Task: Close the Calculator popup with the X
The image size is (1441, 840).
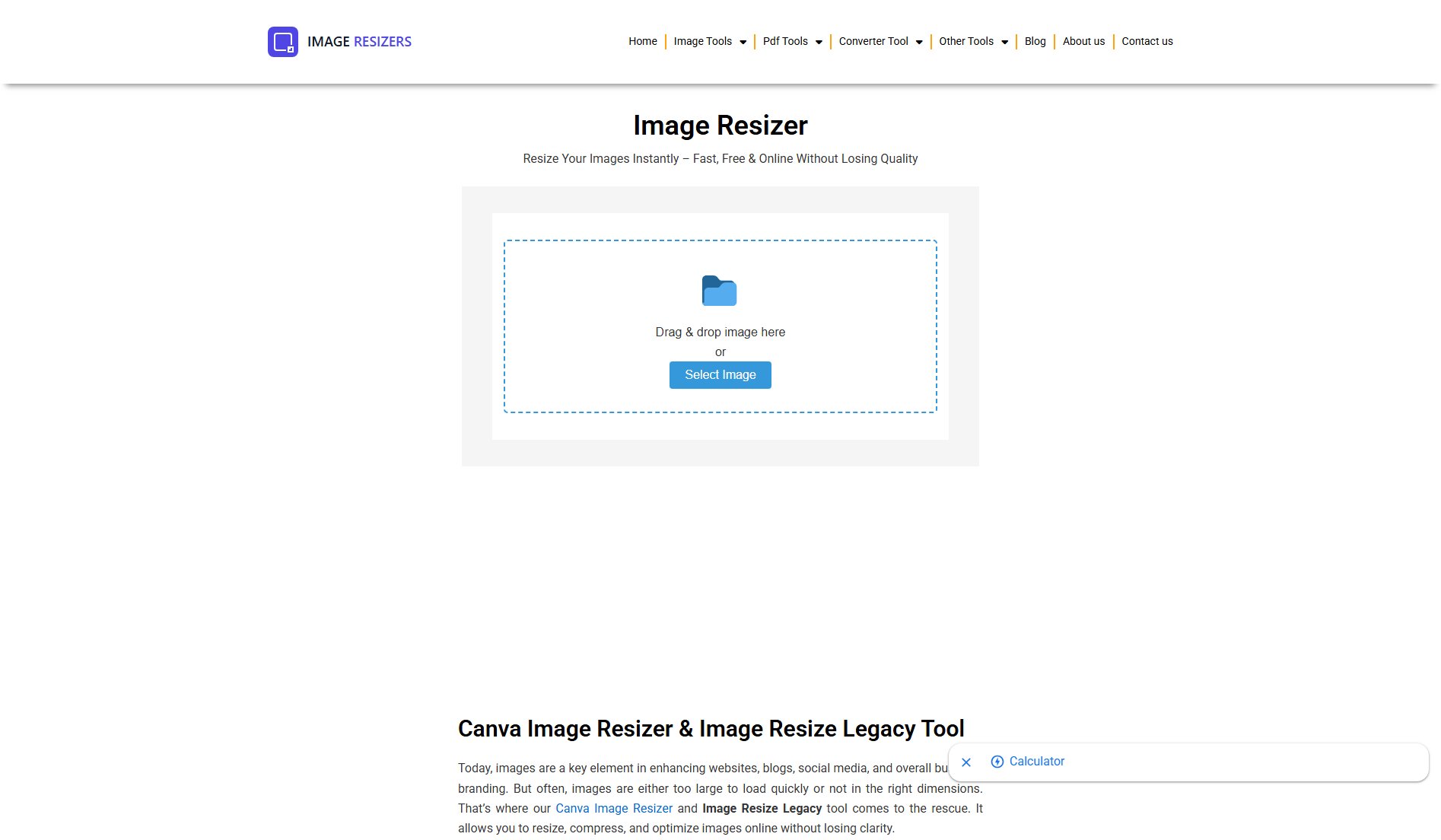Action: (966, 762)
